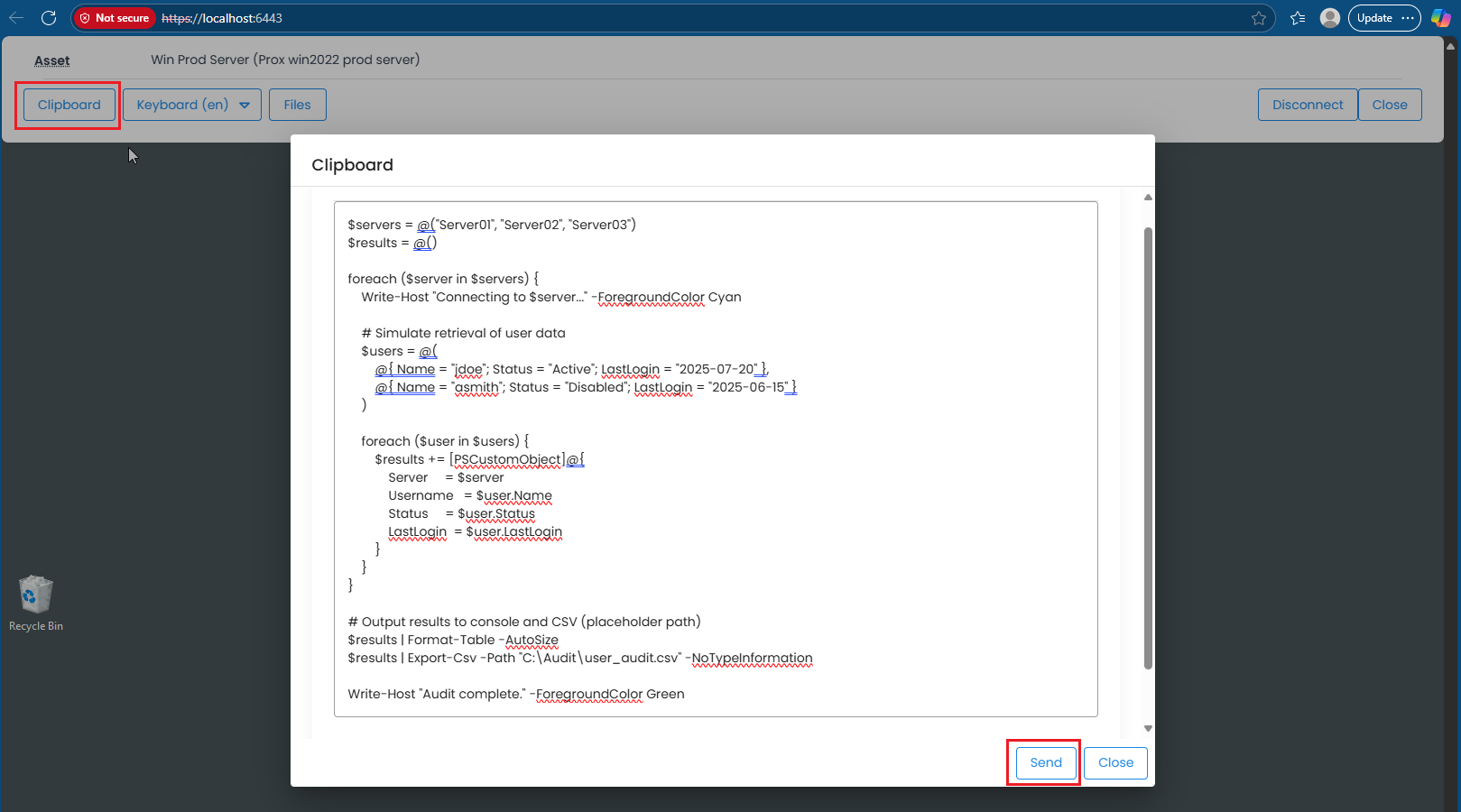Click the clipboard dialog scrollbar down arrow
The width and height of the screenshot is (1461, 812).
pyautogui.click(x=1148, y=728)
